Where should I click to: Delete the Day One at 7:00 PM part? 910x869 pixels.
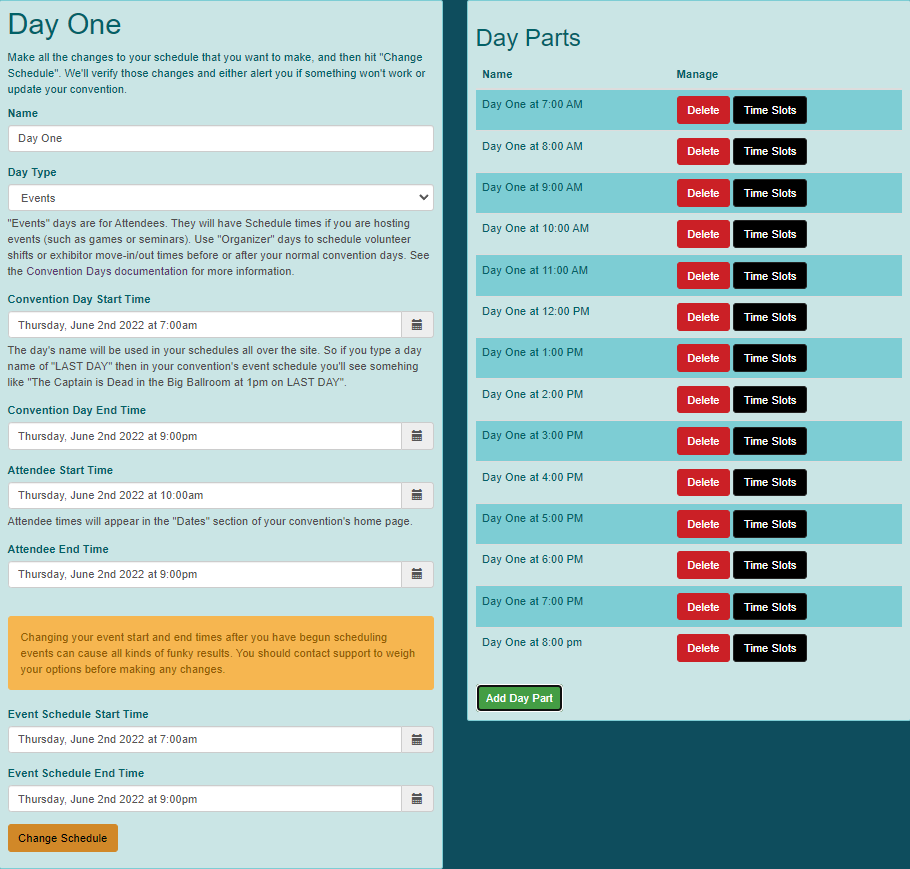pos(703,607)
